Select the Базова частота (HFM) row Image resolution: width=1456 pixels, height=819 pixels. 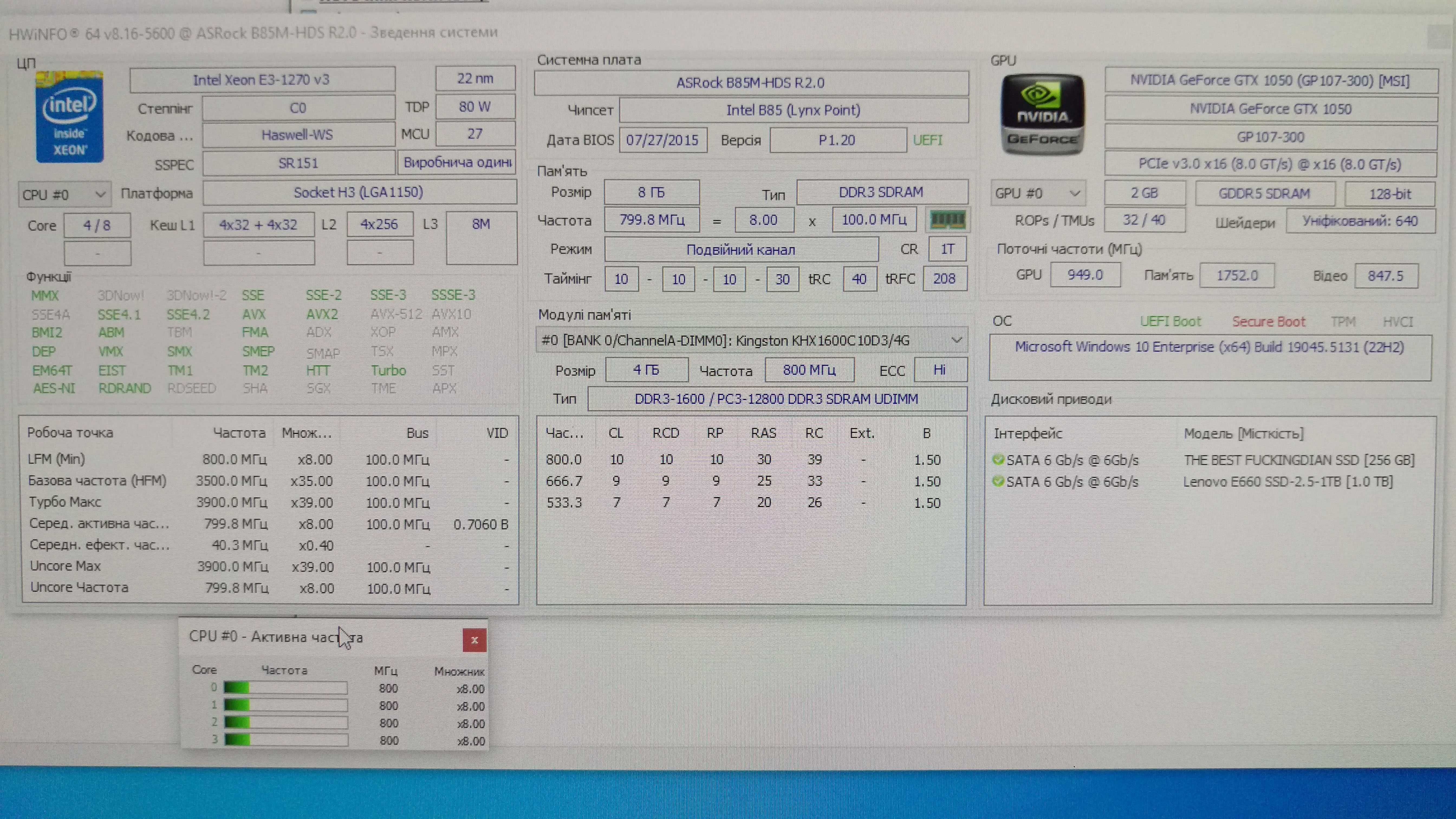click(x=269, y=480)
